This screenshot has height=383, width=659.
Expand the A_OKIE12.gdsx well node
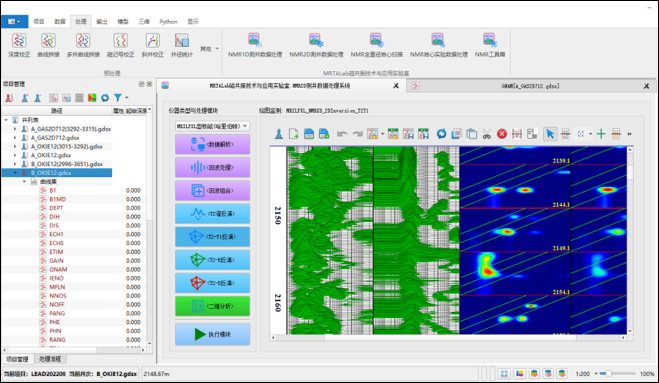(15, 155)
